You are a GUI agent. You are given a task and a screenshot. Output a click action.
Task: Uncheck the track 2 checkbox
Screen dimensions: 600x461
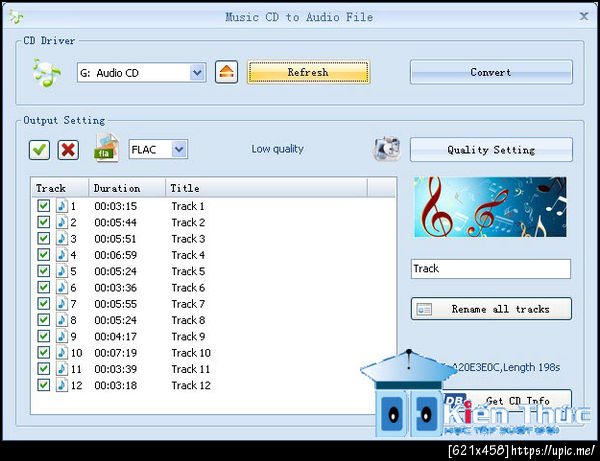pyautogui.click(x=43, y=222)
